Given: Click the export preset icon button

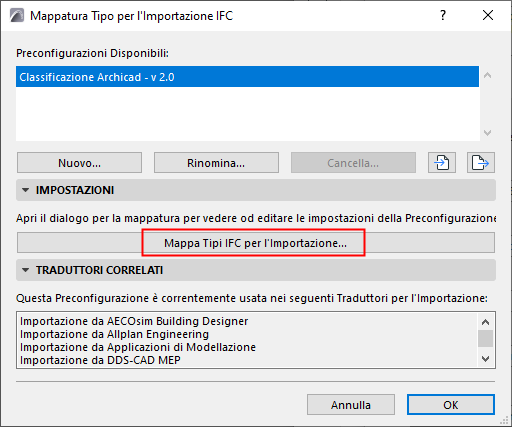Looking at the screenshot, I should (481, 163).
